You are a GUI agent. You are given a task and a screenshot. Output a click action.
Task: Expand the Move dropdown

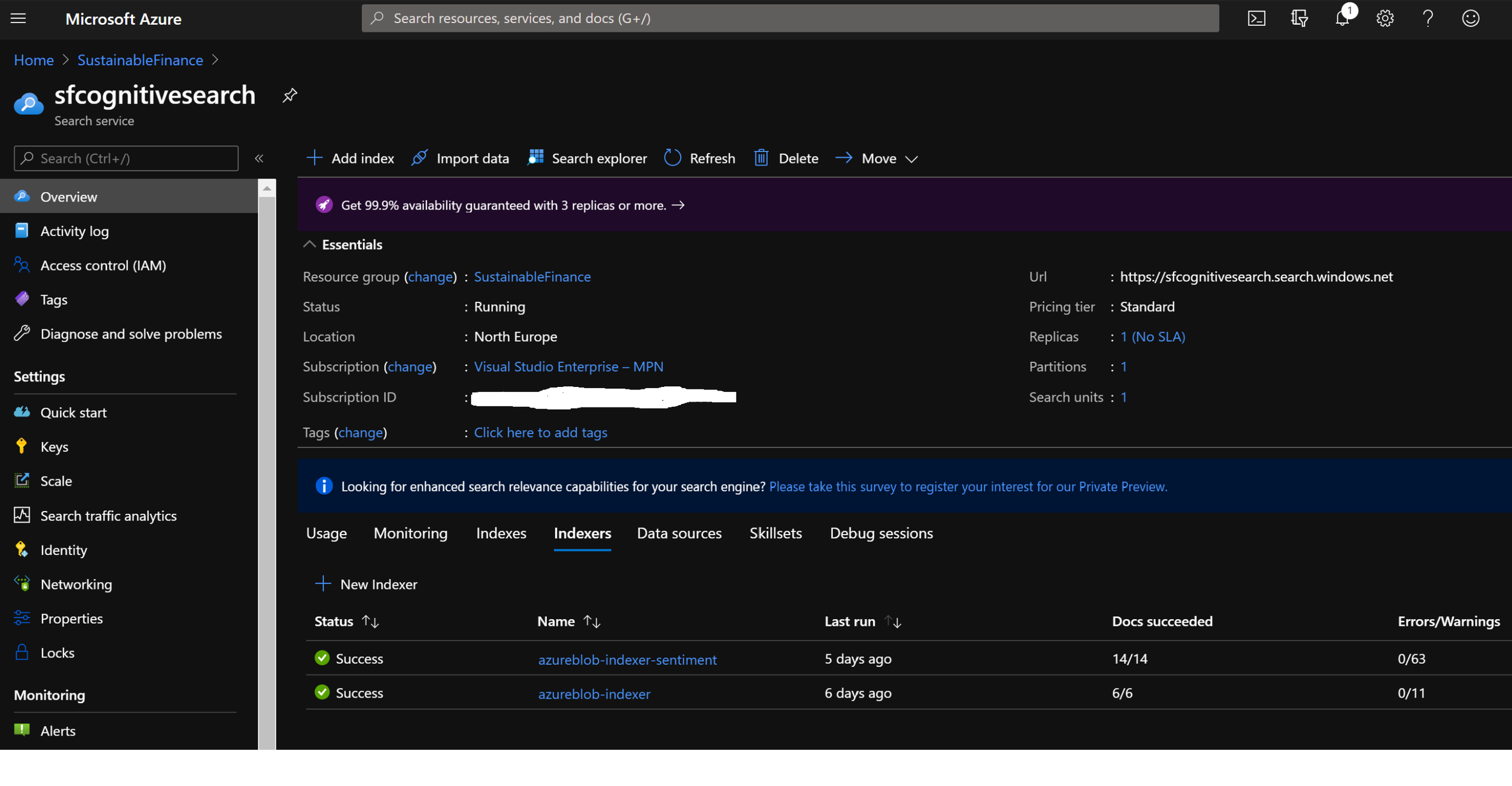click(911, 159)
